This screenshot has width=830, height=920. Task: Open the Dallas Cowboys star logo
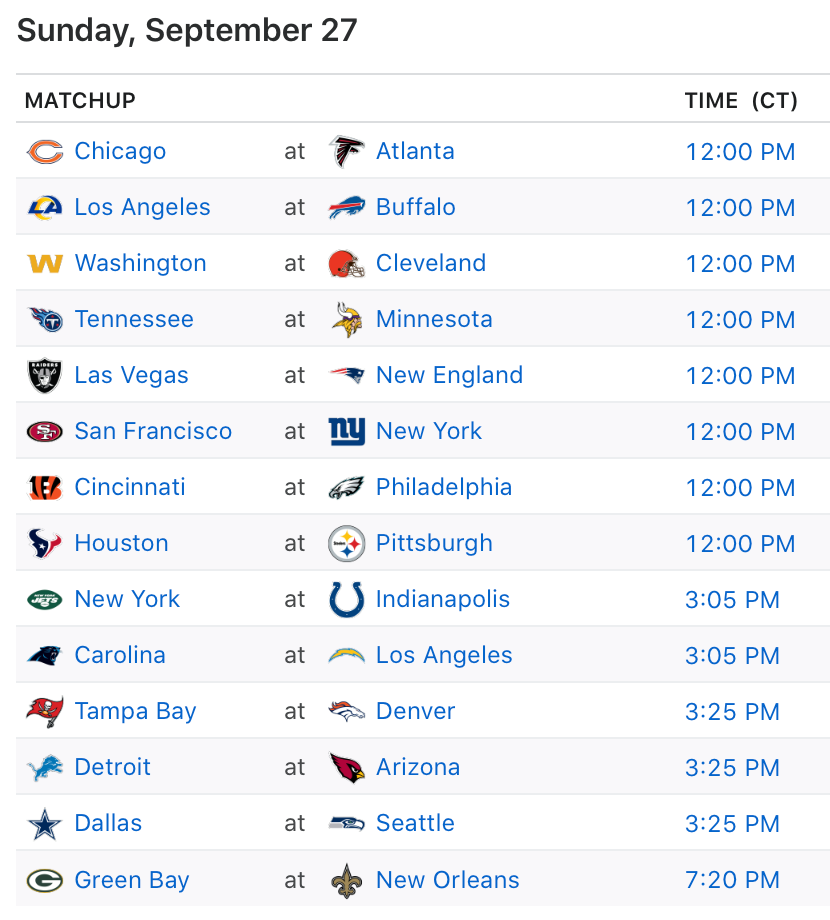tap(45, 823)
